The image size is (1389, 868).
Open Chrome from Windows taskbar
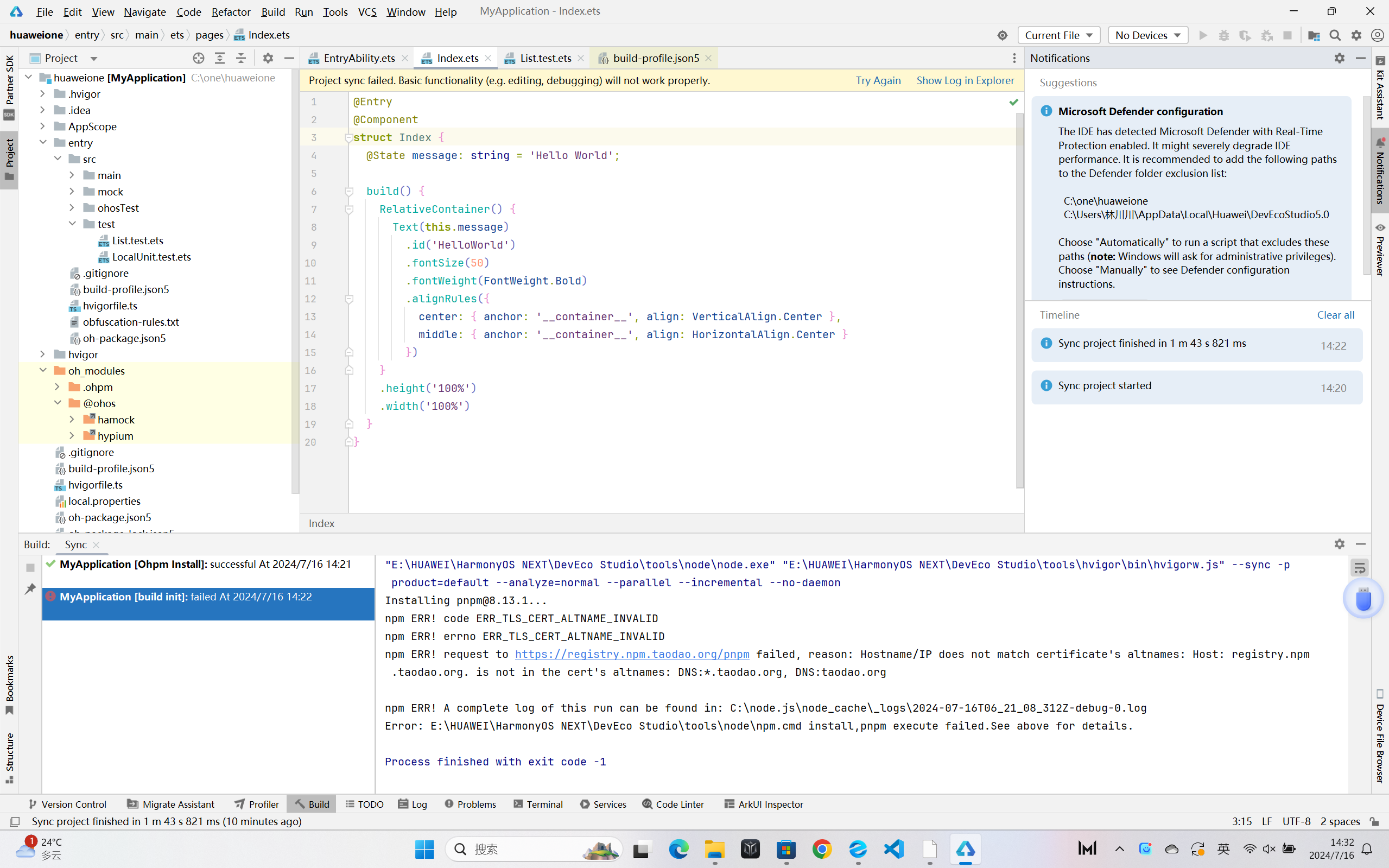[x=821, y=849]
